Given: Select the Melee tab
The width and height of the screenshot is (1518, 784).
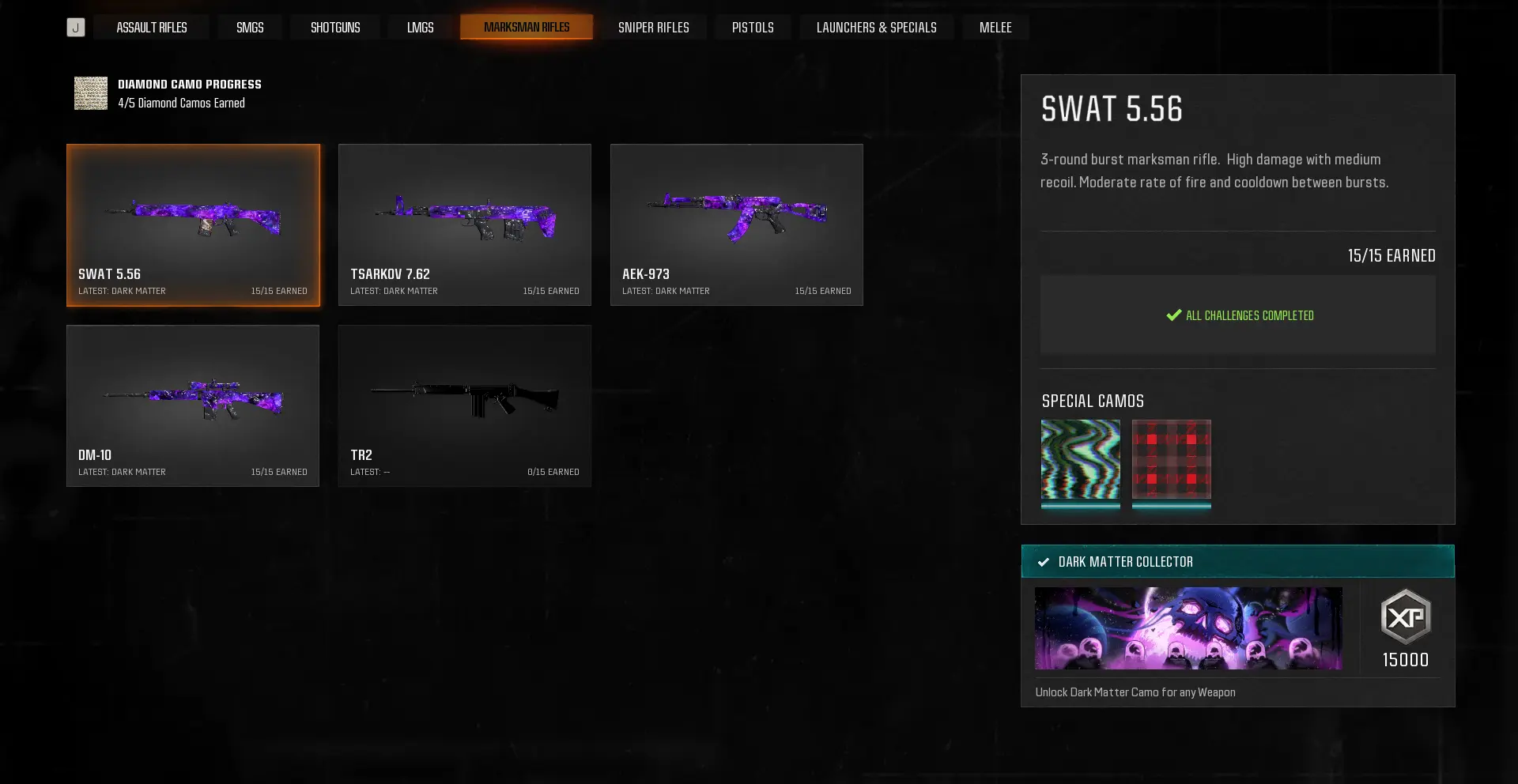Looking at the screenshot, I should 995,28.
